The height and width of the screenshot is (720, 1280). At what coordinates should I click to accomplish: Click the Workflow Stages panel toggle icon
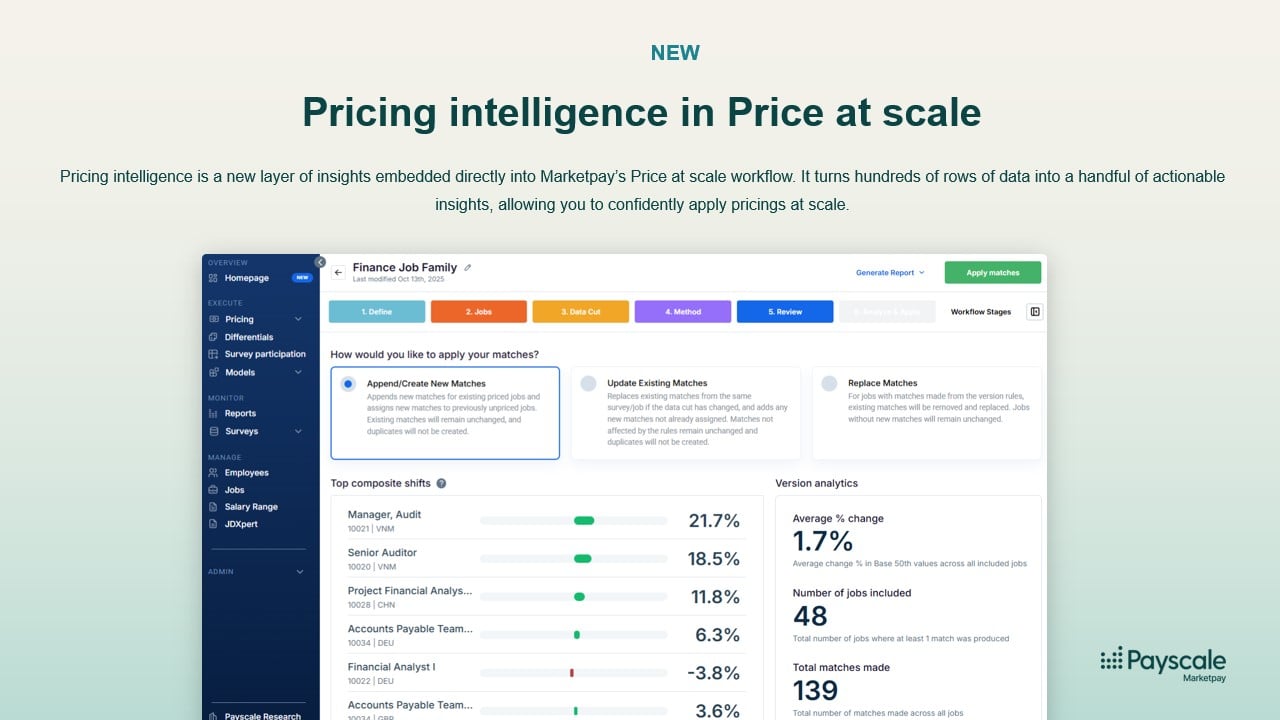coord(1035,312)
